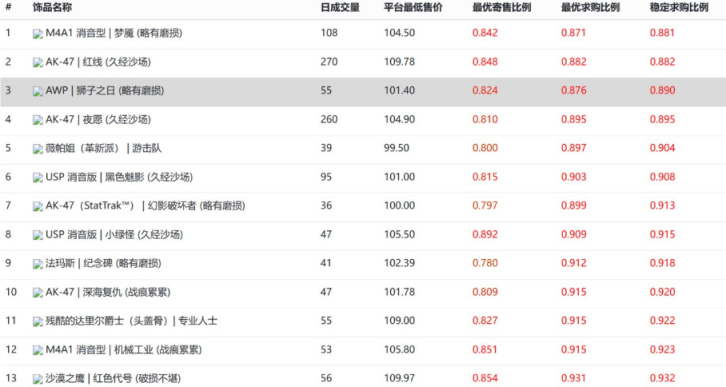Sort by 最优求购比例 column header
Viewport: 726px width, 387px height.
tap(590, 7)
